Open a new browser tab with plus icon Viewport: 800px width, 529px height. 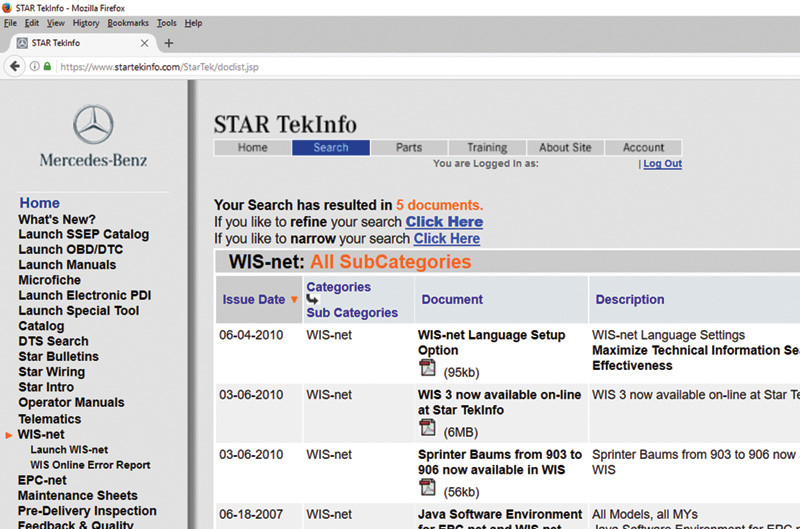tap(168, 43)
